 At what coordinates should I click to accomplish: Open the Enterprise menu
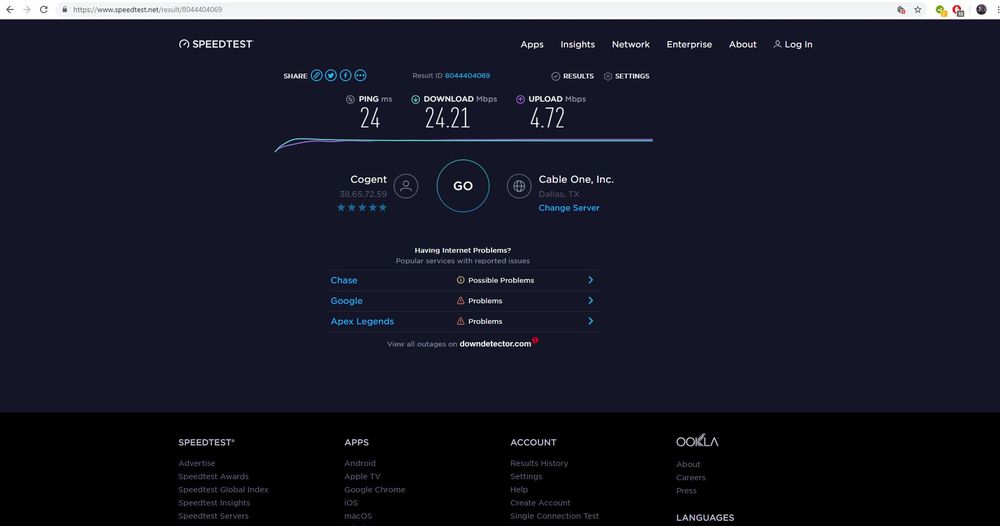coord(689,44)
